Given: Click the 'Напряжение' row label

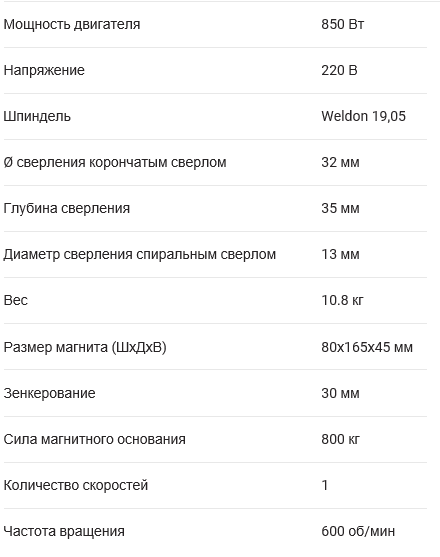Looking at the screenshot, I should pos(44,70).
